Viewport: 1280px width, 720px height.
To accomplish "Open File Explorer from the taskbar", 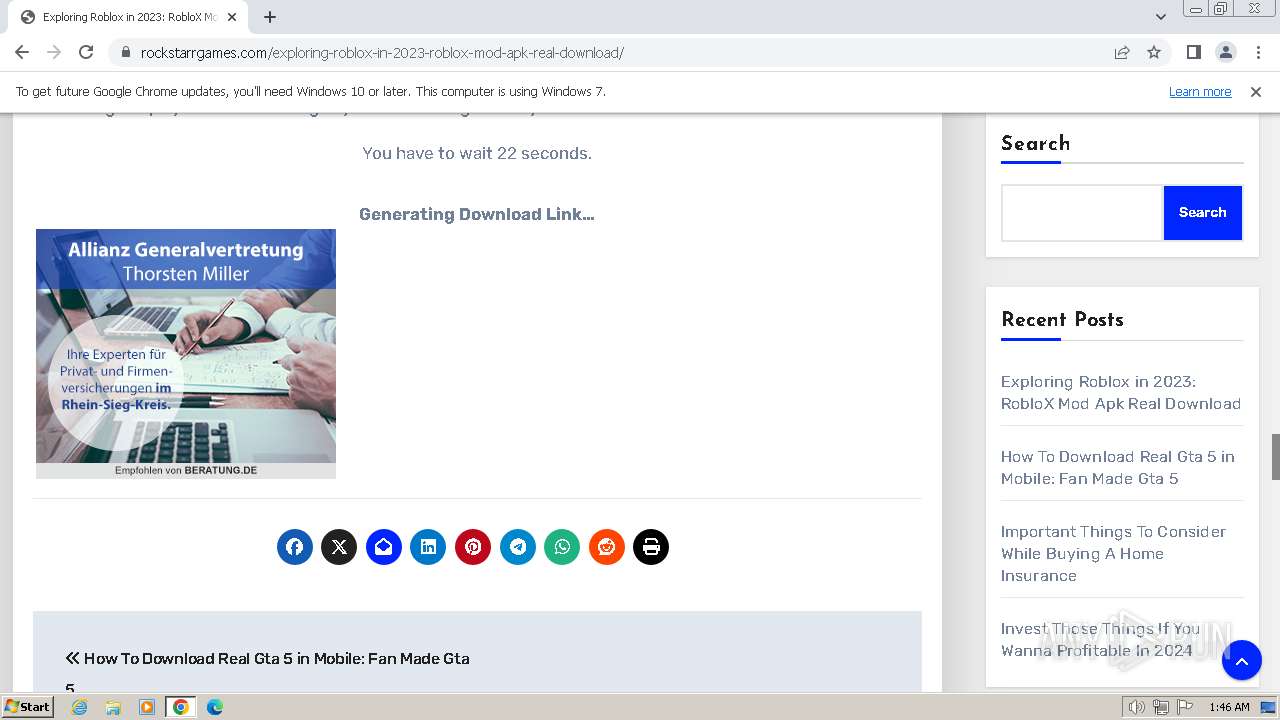I will click(113, 707).
